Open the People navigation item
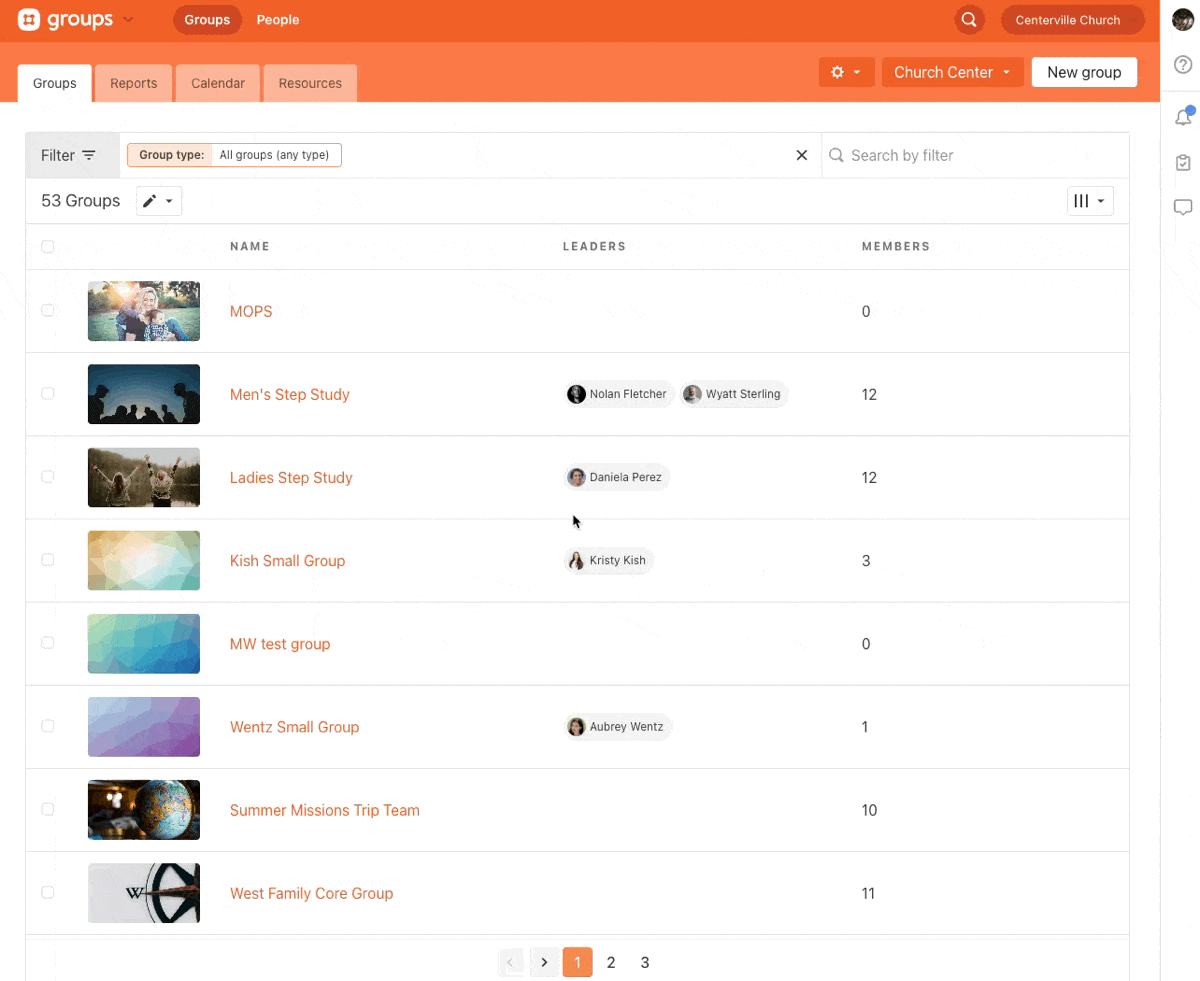Image resolution: width=1200 pixels, height=981 pixels. 277,20
